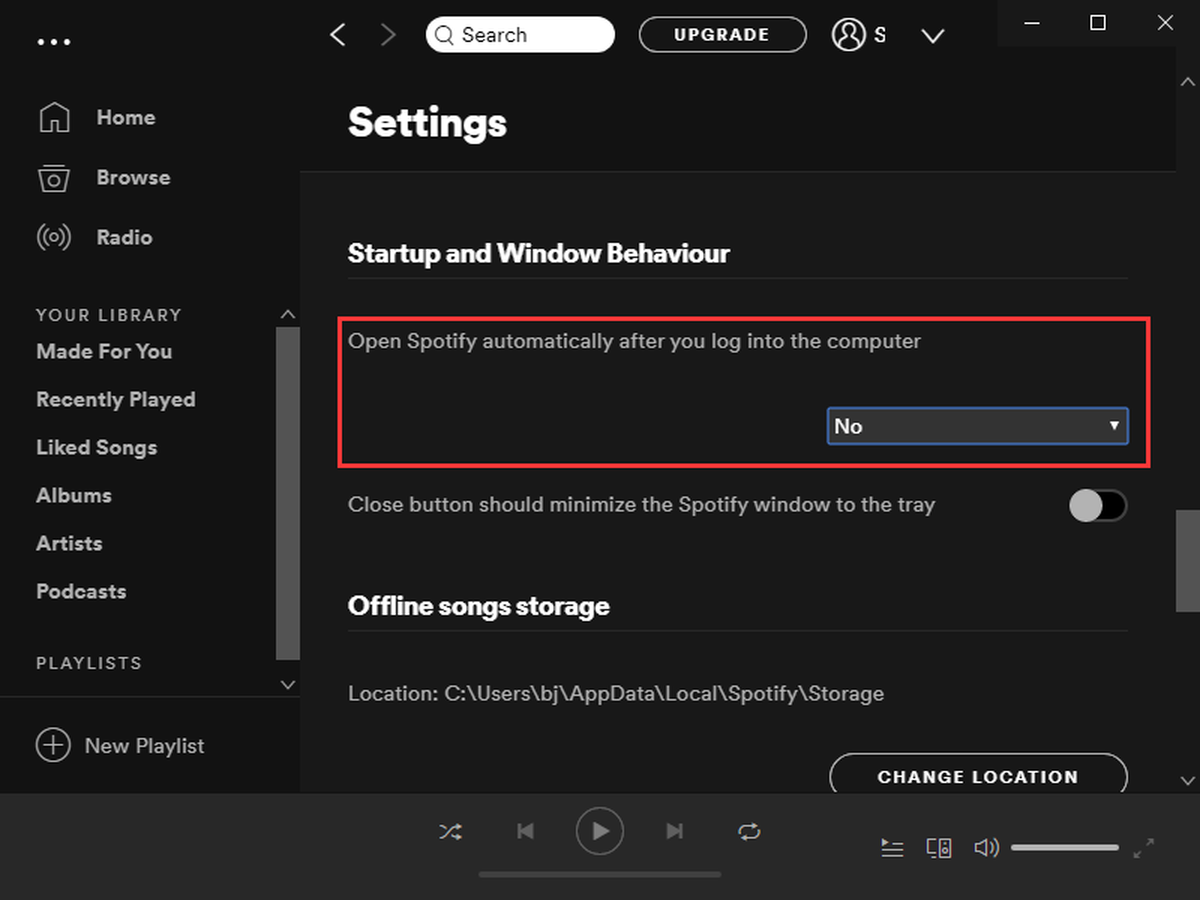Click the Upgrade button
Screen dimensions: 1200x900
click(722, 34)
